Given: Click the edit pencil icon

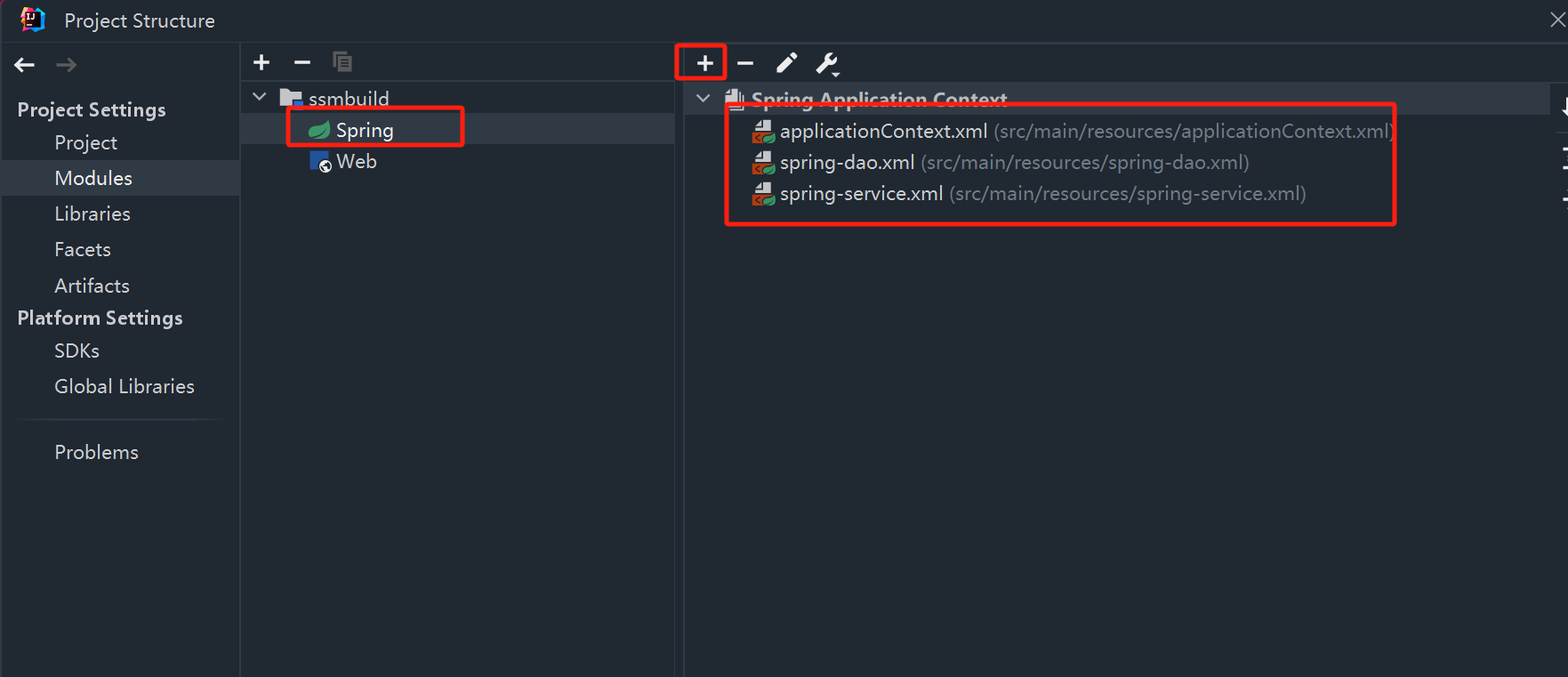Looking at the screenshot, I should (x=786, y=63).
